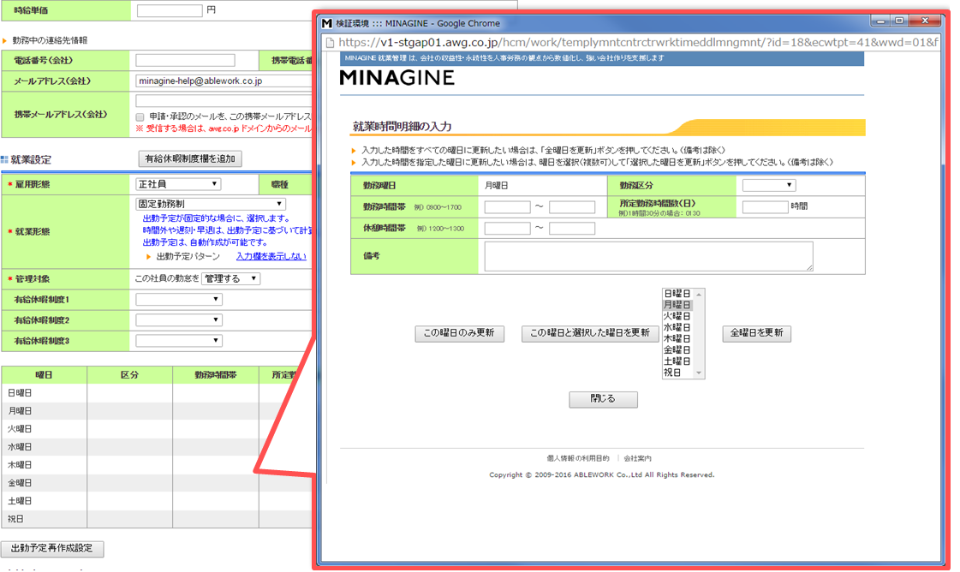
Task: Click the この曜日と選択した曜日を更新 button
Action: (590, 333)
